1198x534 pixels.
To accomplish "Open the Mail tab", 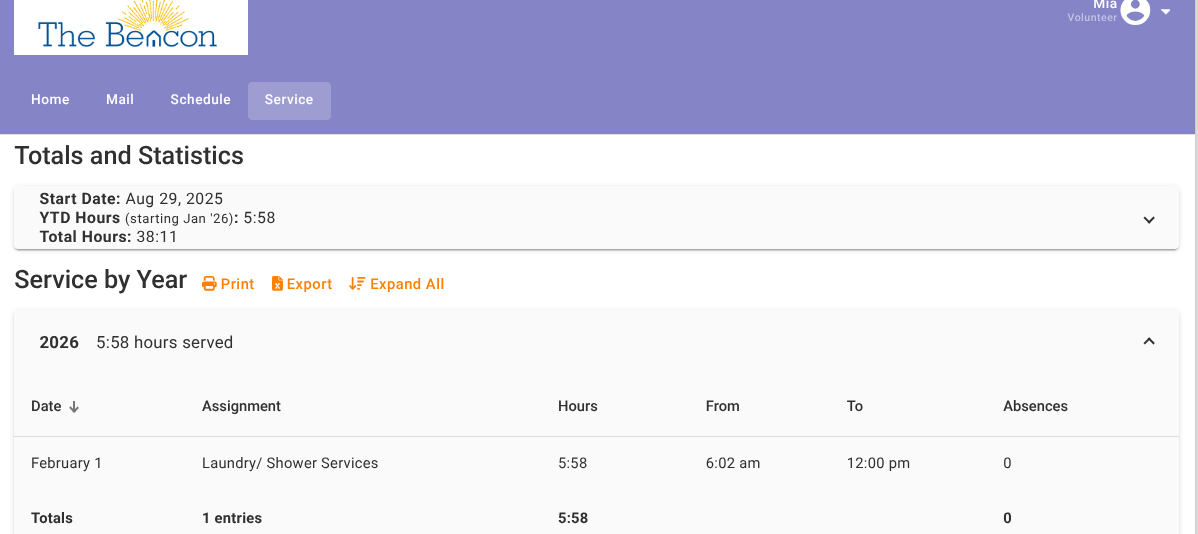I will click(x=120, y=100).
